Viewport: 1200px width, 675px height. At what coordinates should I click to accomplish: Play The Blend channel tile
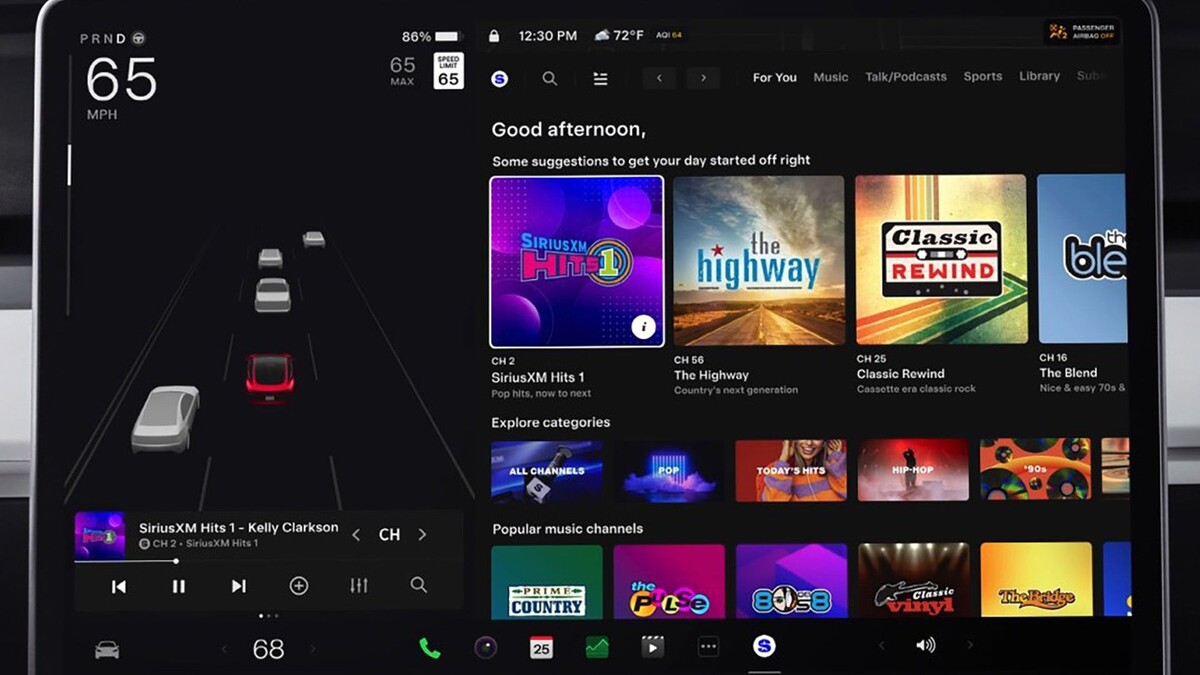[1082, 260]
